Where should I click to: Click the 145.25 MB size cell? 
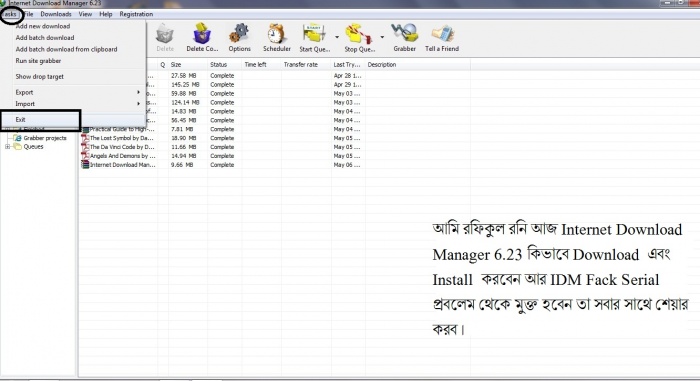click(x=185, y=85)
